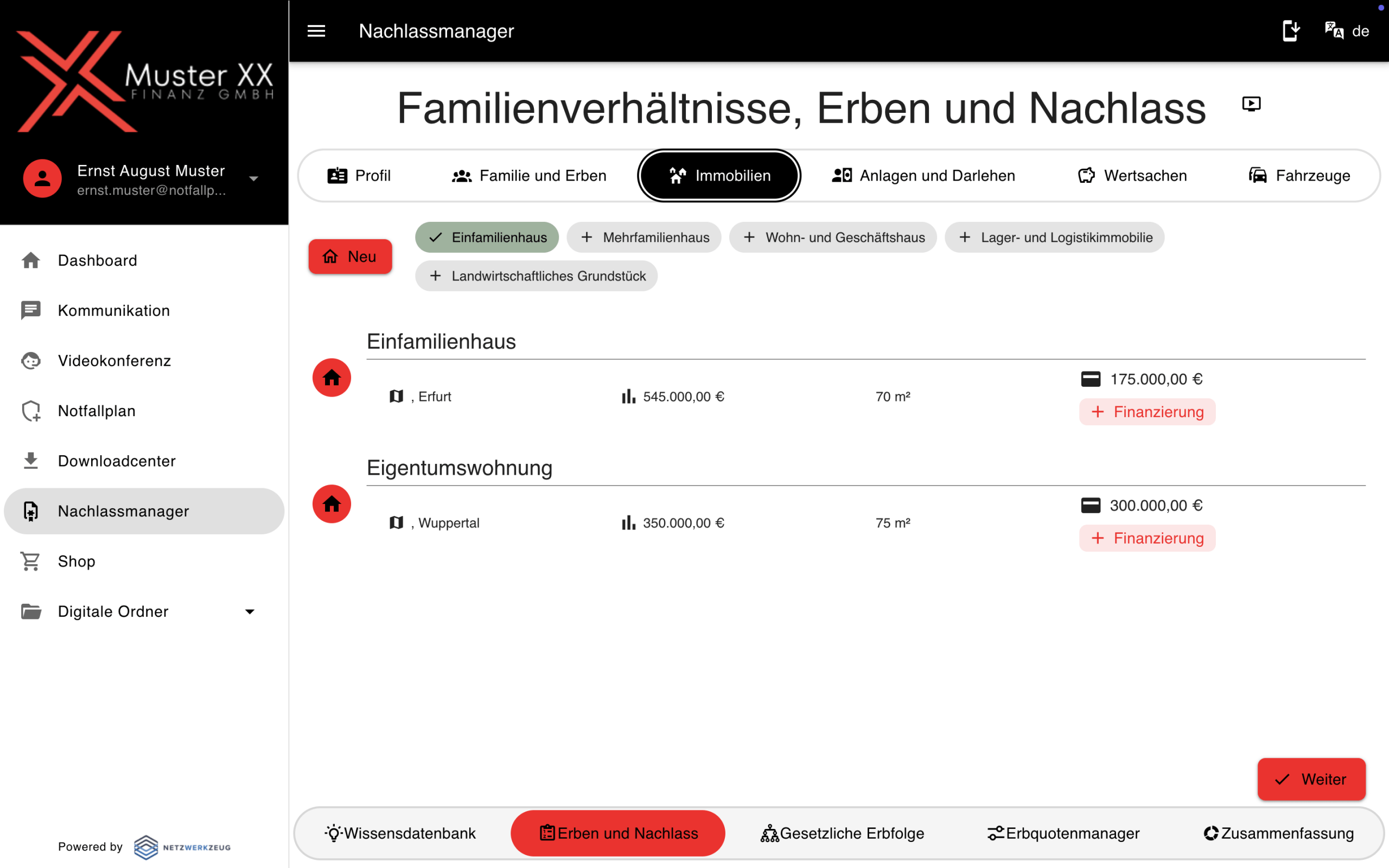1389x868 pixels.
Task: Click the install app download icon
Action: (1291, 30)
